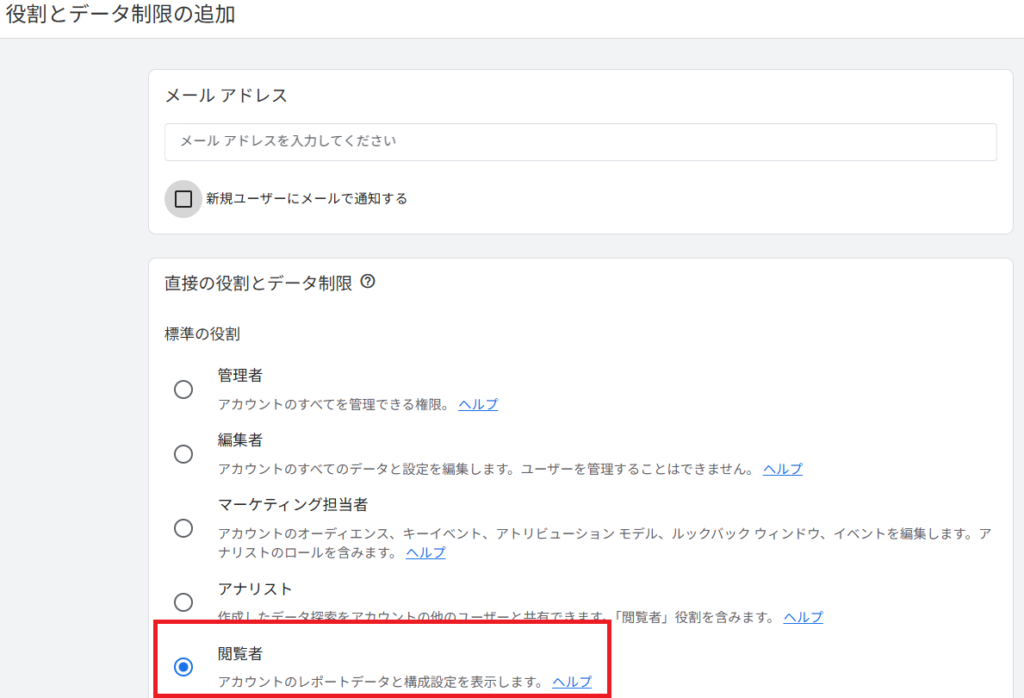1024x698 pixels.
Task: Click the selected 閲覧者 radio button
Action: pyautogui.click(x=183, y=667)
